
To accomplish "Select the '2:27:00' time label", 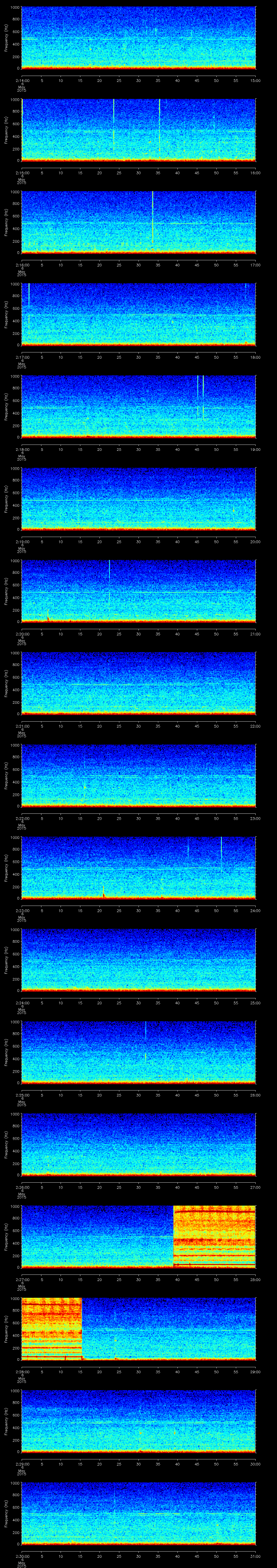I will pos(22,1279).
